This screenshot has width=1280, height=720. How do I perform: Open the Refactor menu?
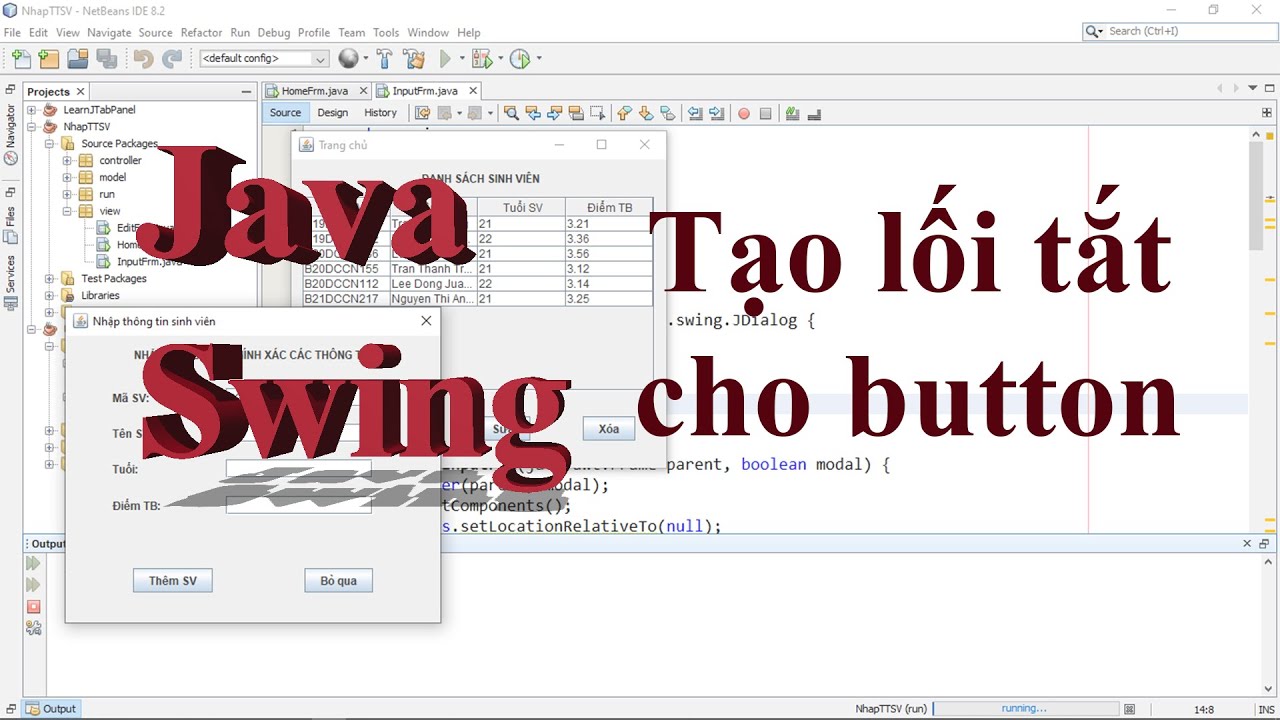click(202, 33)
